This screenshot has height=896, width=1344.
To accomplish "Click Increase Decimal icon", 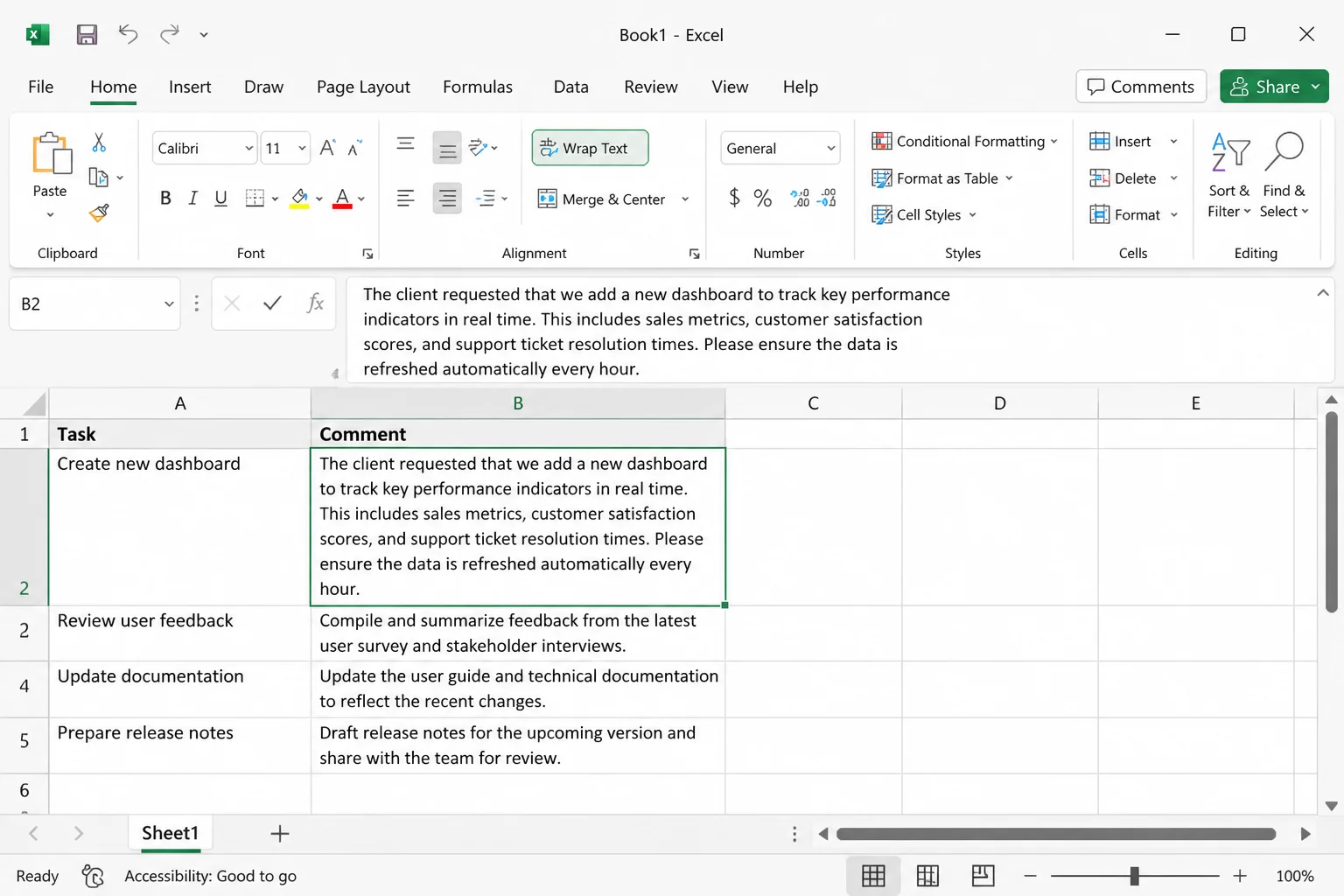I will coord(800,198).
